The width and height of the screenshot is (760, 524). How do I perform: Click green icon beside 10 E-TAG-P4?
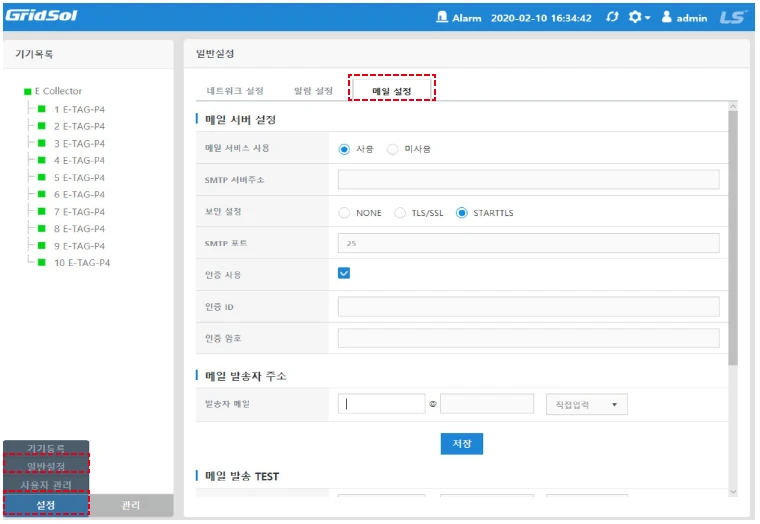pyautogui.click(x=42, y=263)
